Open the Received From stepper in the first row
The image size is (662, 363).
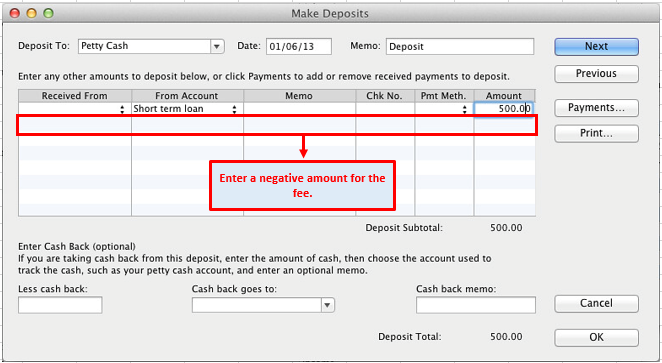tap(122, 109)
